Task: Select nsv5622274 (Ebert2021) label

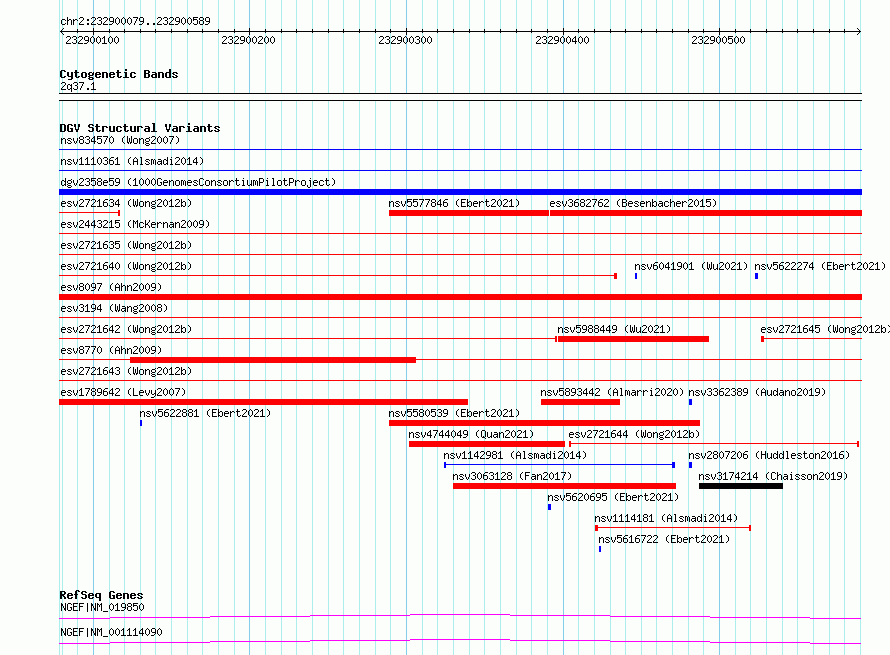Action: click(820, 266)
